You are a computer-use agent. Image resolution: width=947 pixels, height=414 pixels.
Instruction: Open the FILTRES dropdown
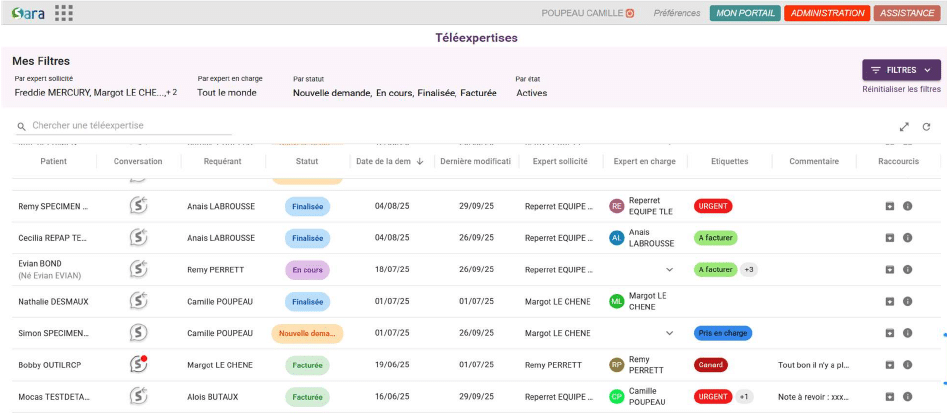coord(901,70)
